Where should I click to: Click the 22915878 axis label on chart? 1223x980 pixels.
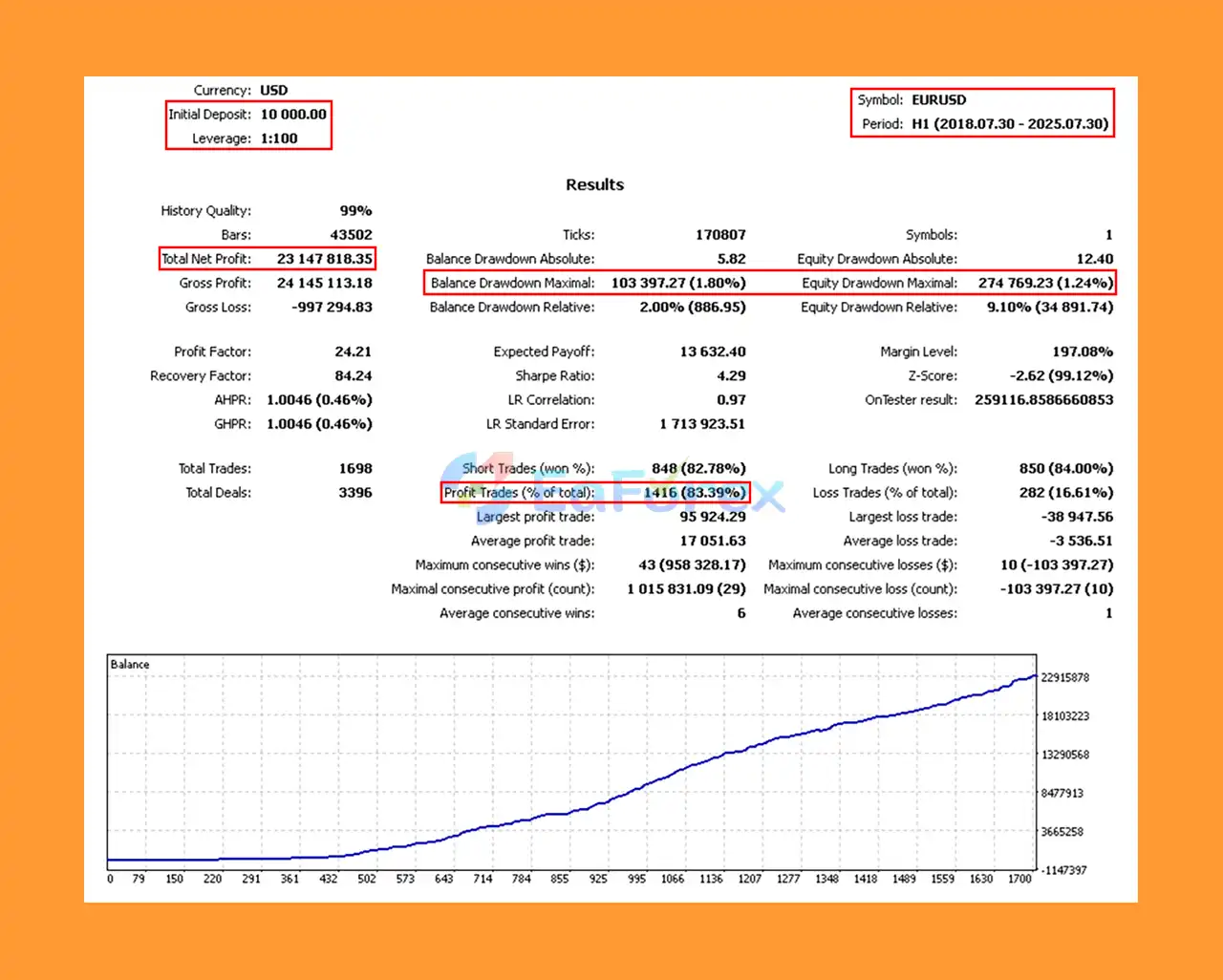pos(1064,677)
